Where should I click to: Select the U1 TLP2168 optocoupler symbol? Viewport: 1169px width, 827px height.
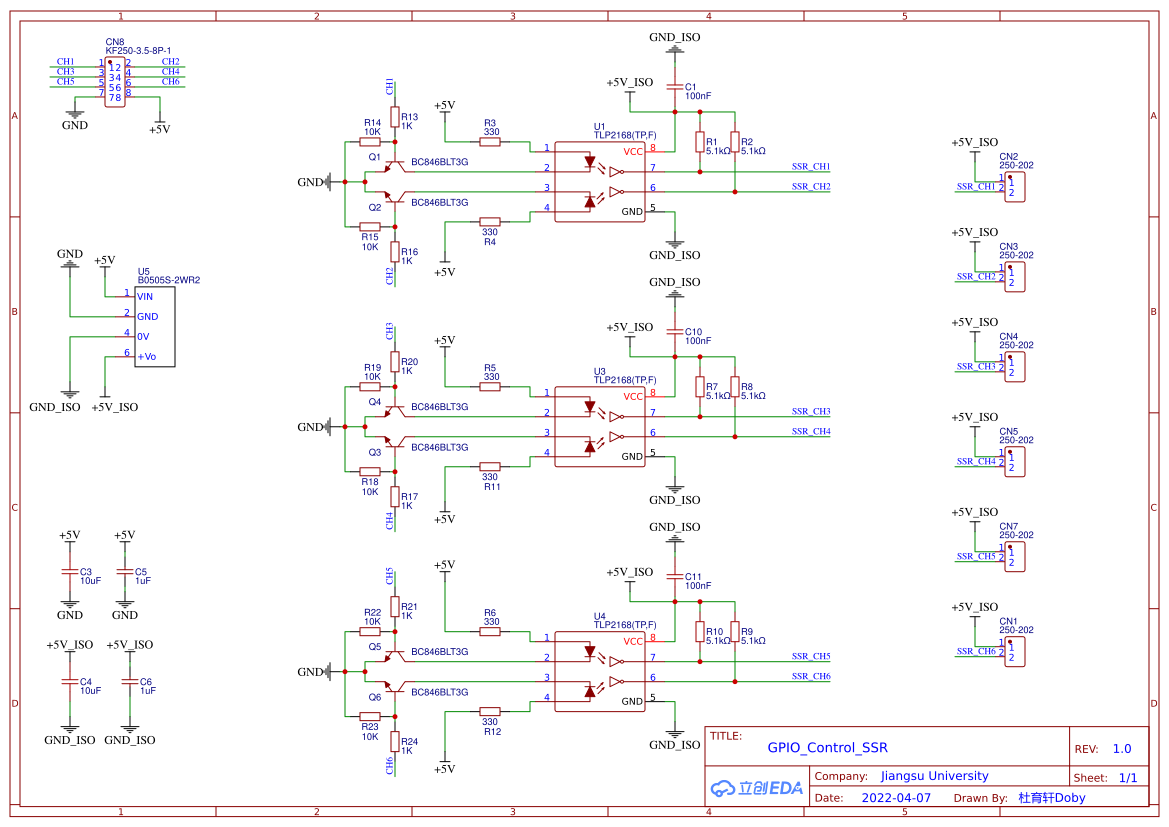pos(600,182)
